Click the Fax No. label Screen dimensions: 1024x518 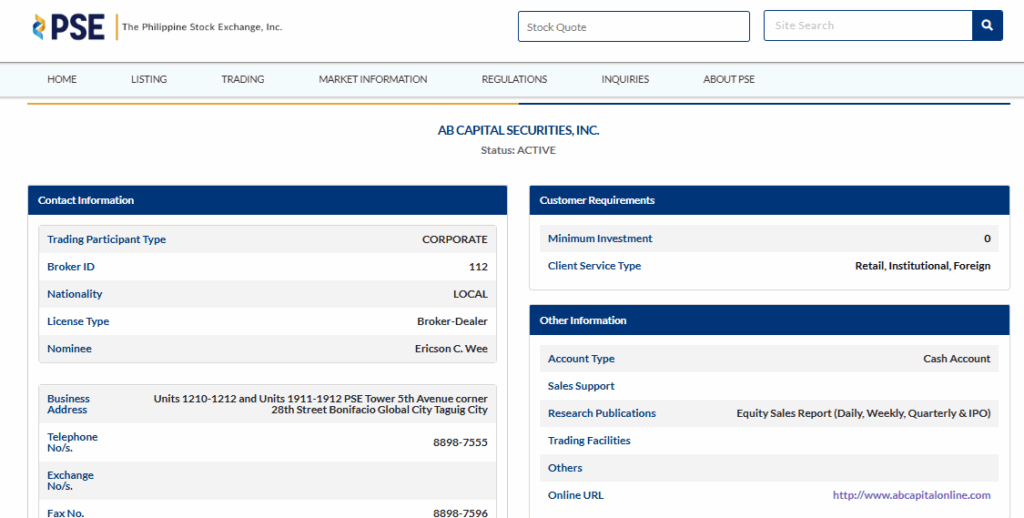[x=65, y=513]
